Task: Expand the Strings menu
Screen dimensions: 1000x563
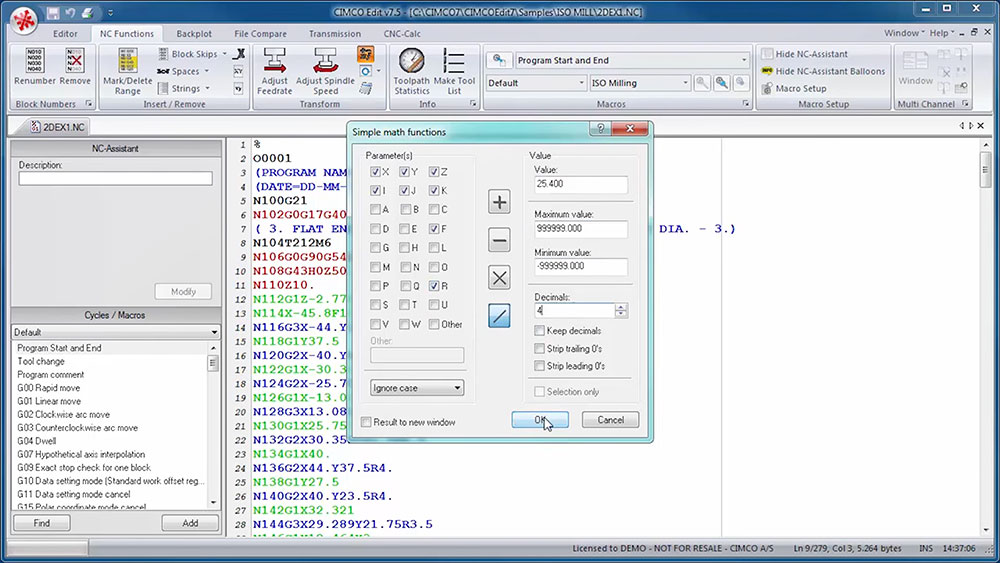Action: click(x=208, y=89)
